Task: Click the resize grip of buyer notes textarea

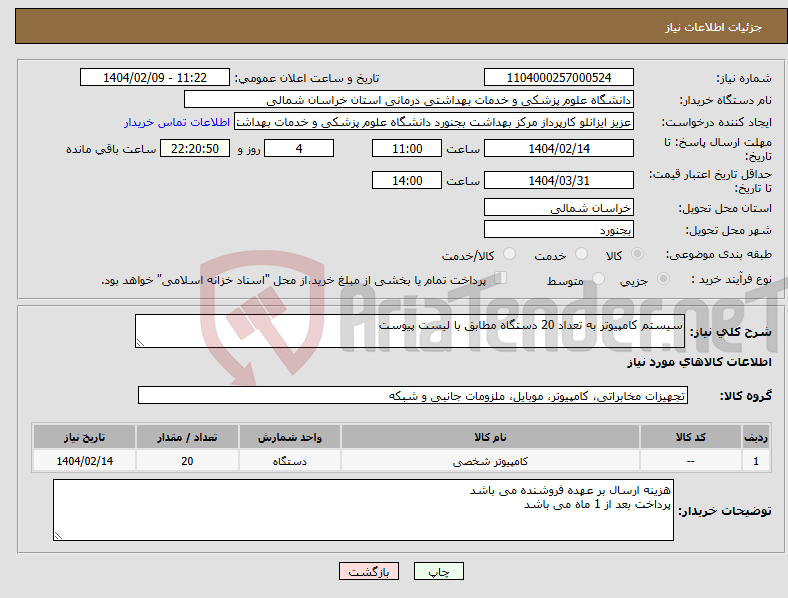Action: click(x=58, y=536)
